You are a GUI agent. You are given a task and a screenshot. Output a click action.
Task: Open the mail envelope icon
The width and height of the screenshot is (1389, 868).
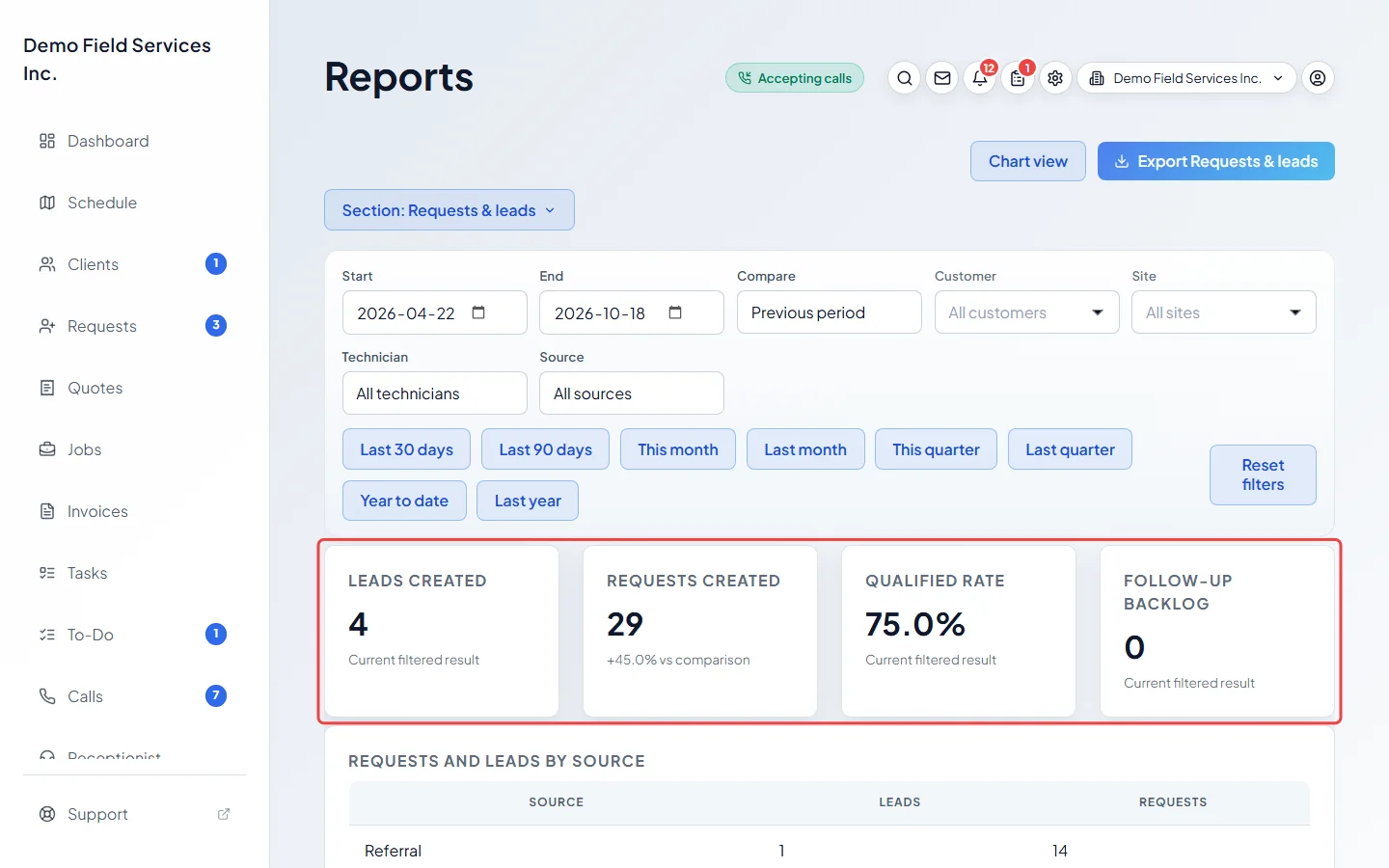point(942,78)
